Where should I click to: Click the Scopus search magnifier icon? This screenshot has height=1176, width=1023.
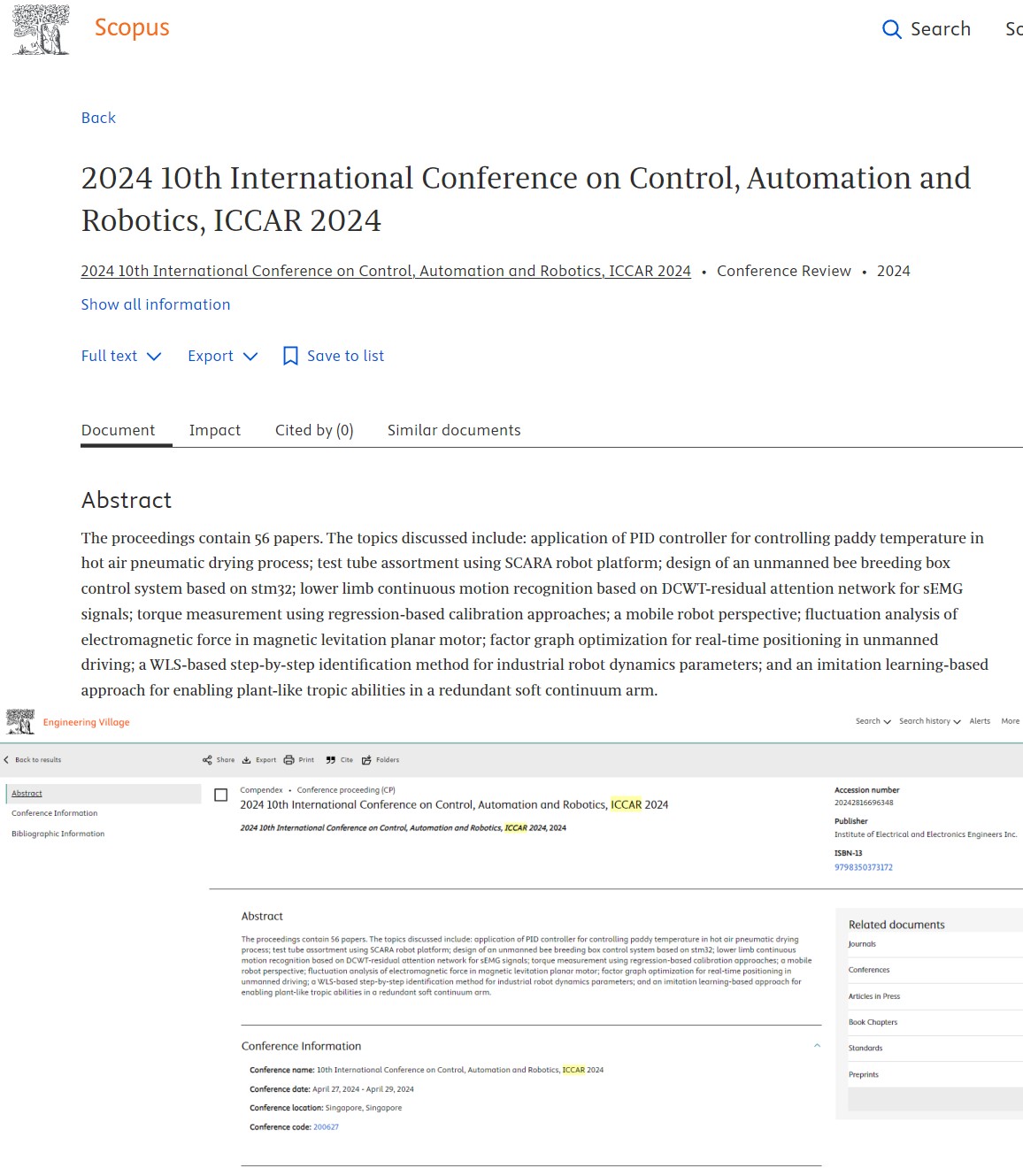(891, 29)
